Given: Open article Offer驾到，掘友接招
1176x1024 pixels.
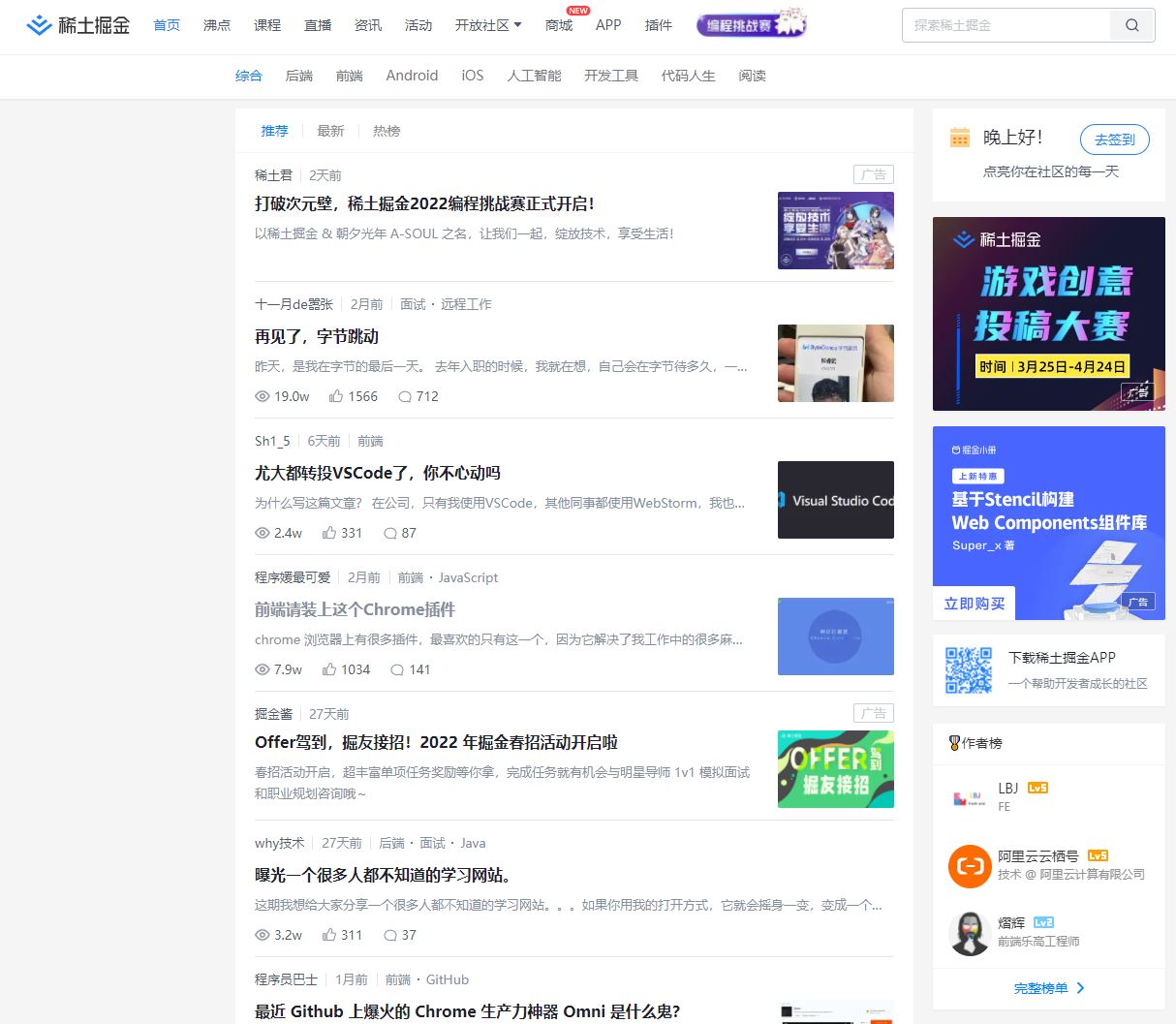Looking at the screenshot, I should [x=436, y=742].
